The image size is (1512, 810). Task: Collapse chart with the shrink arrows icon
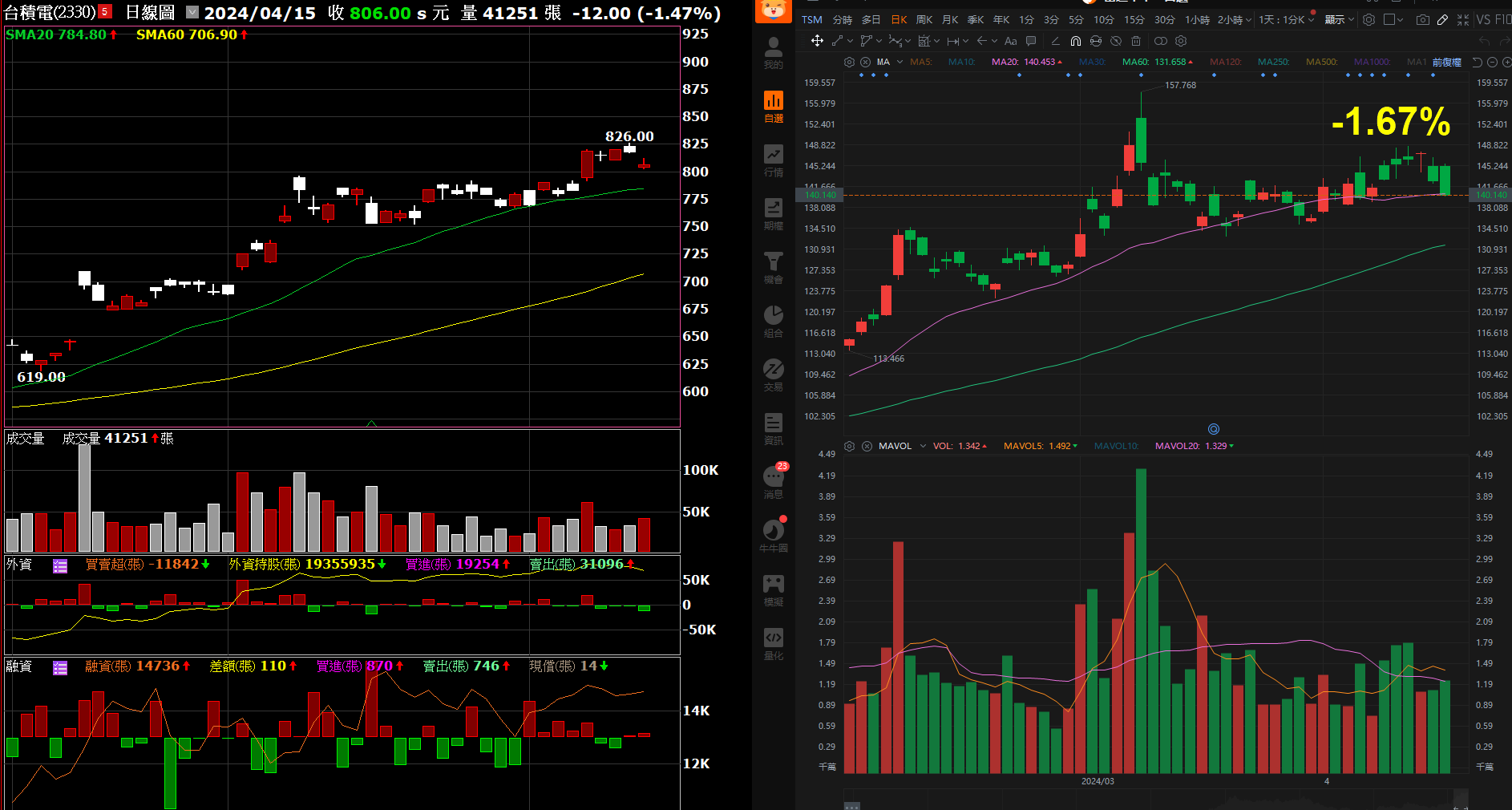point(1463,20)
